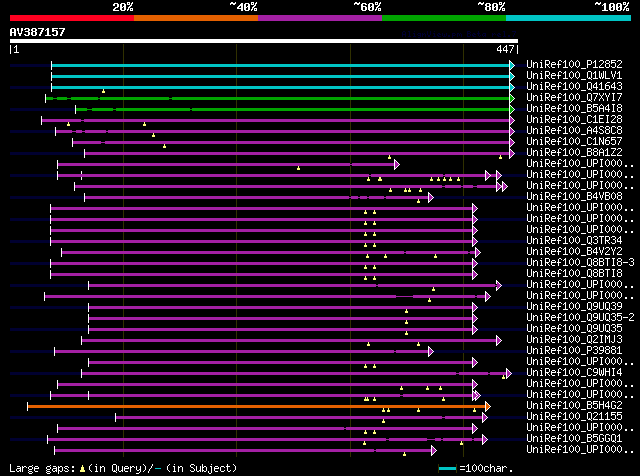This screenshot has width=640, height=476.
Task: Click the green alignment bar for B5A4I8
Action: pyautogui.click(x=292, y=109)
